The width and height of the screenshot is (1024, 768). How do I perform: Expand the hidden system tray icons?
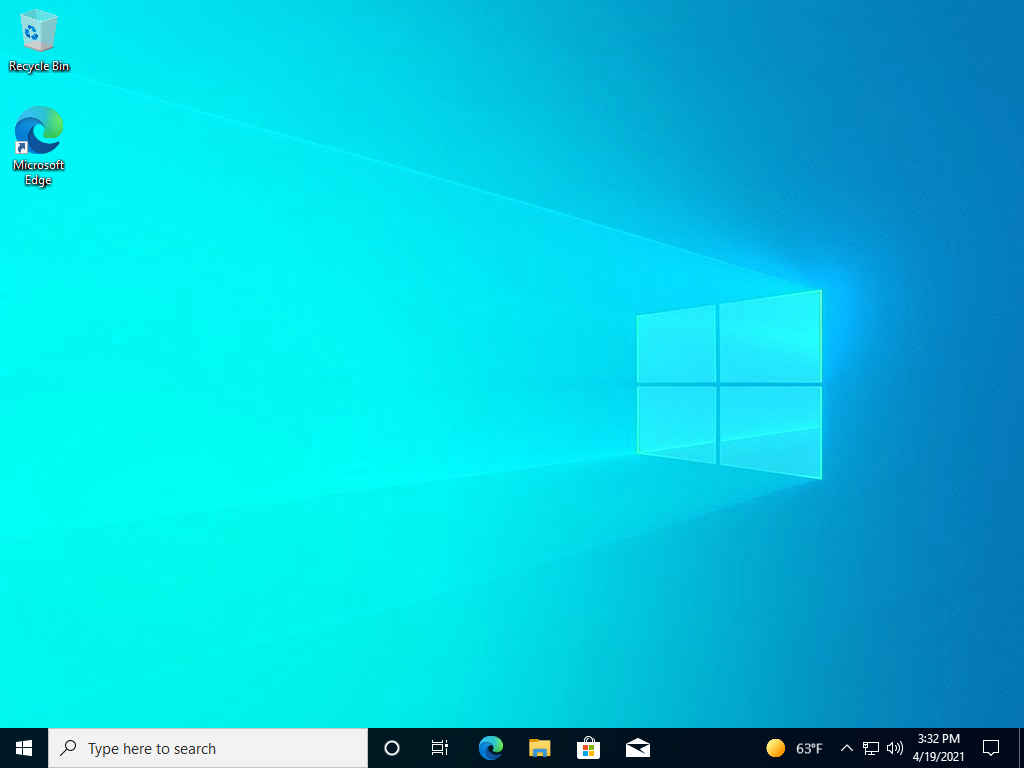click(x=845, y=747)
